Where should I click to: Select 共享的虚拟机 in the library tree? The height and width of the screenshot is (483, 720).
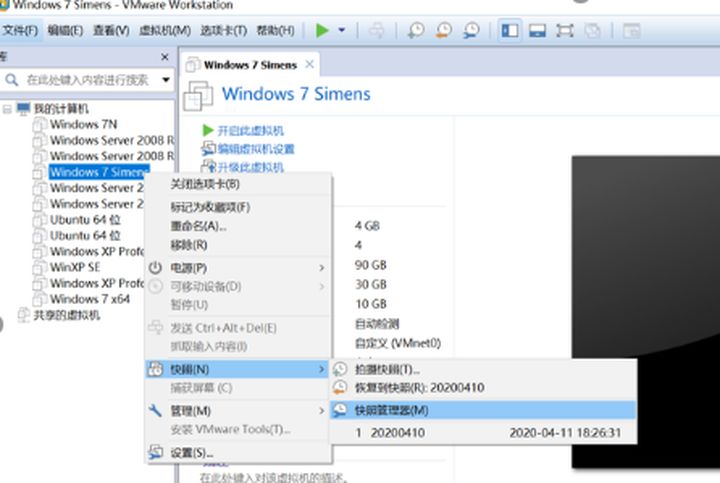coord(67,315)
